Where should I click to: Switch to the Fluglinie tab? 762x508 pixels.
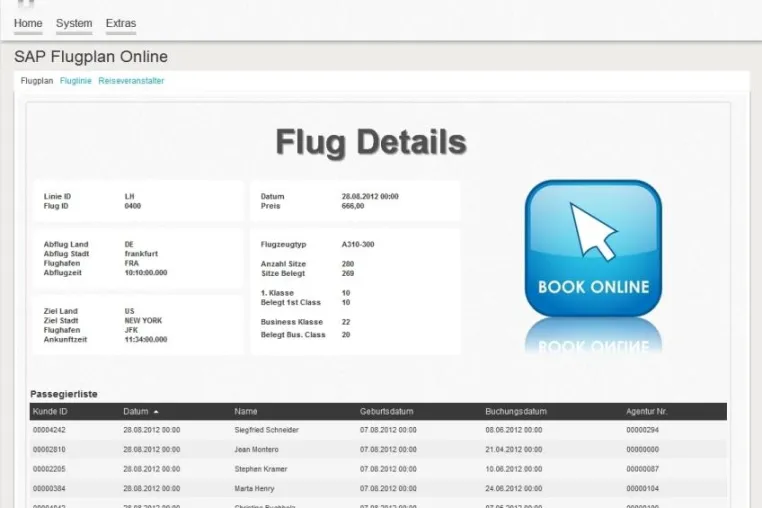(75, 81)
